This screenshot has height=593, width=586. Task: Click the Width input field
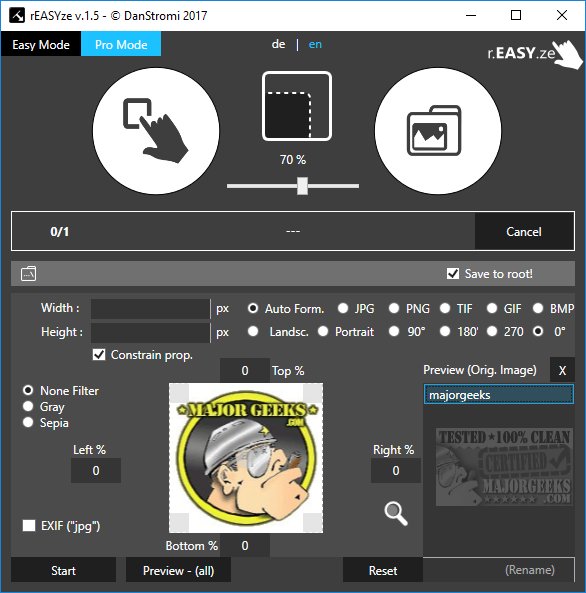[x=150, y=309]
